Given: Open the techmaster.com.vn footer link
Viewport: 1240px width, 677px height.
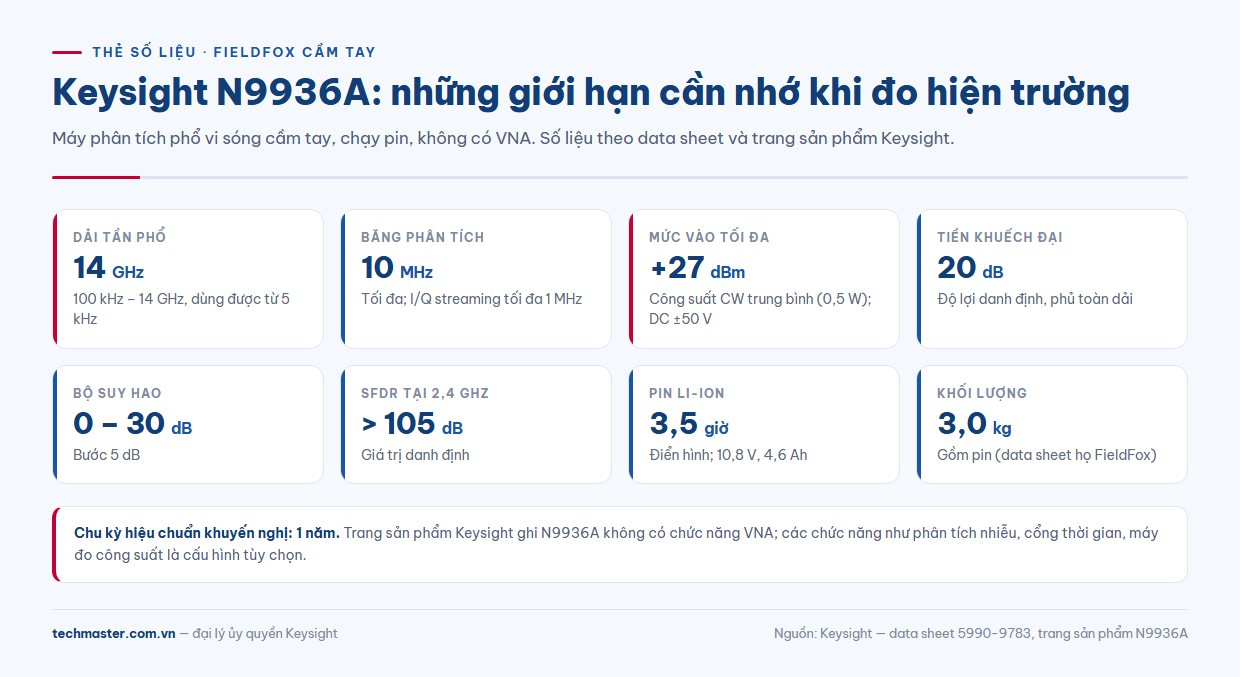Looking at the screenshot, I should (x=114, y=633).
